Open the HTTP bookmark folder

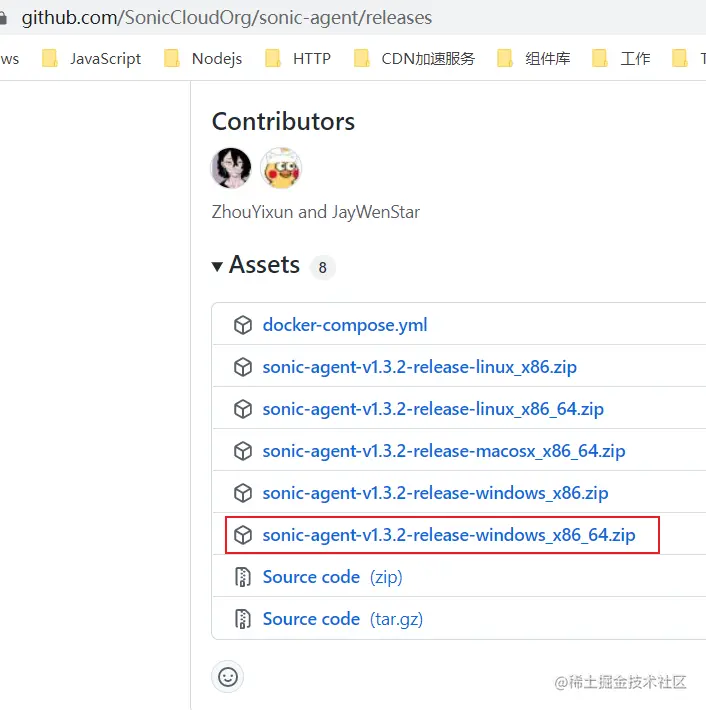(x=298, y=58)
